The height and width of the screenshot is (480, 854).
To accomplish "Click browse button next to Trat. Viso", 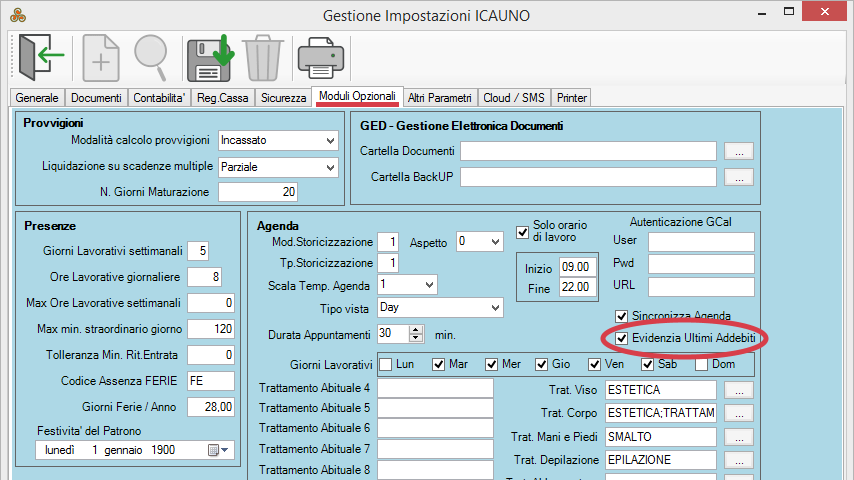I will click(x=738, y=389).
